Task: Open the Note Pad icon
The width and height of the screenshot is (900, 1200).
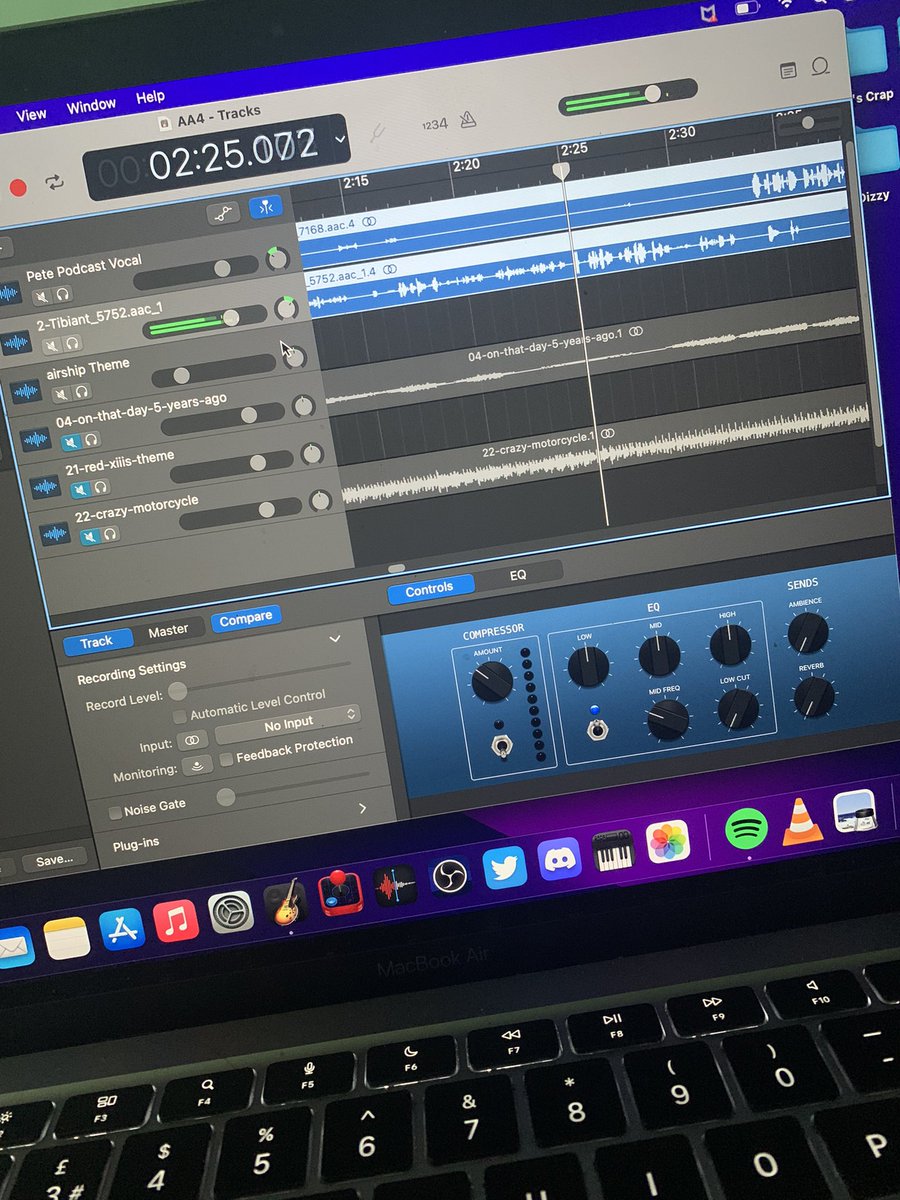Action: pos(789,70)
